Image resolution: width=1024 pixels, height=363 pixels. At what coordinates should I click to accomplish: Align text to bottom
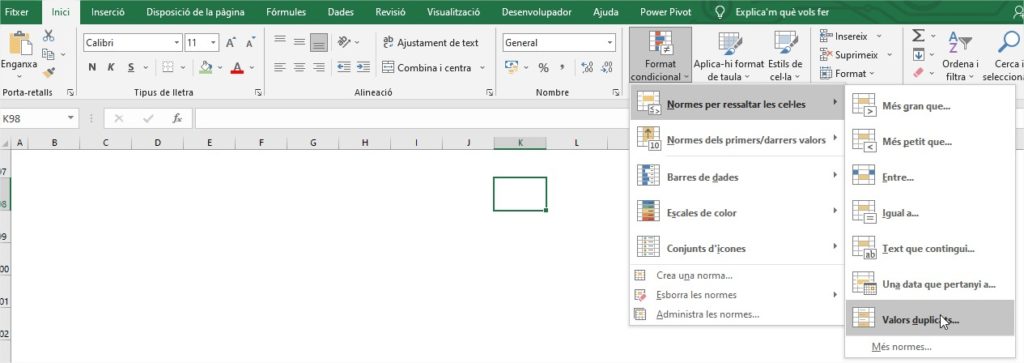[x=319, y=42]
